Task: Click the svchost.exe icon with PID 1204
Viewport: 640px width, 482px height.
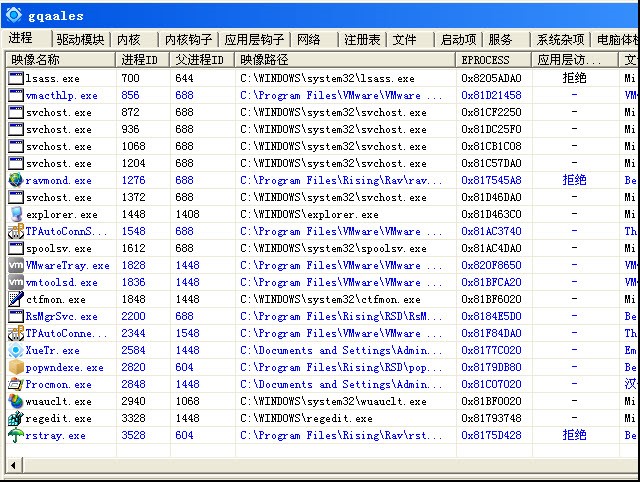Action: coord(16,163)
